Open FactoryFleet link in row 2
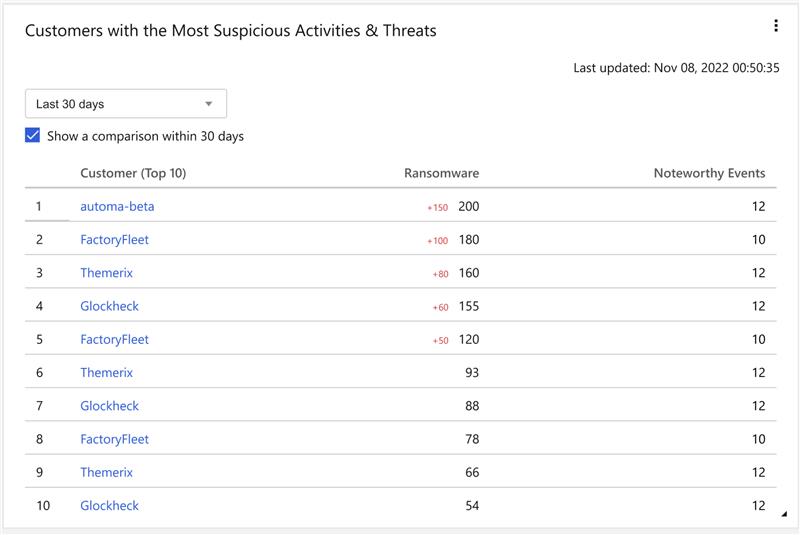Screen dimensions: 800x535 click(x=114, y=240)
